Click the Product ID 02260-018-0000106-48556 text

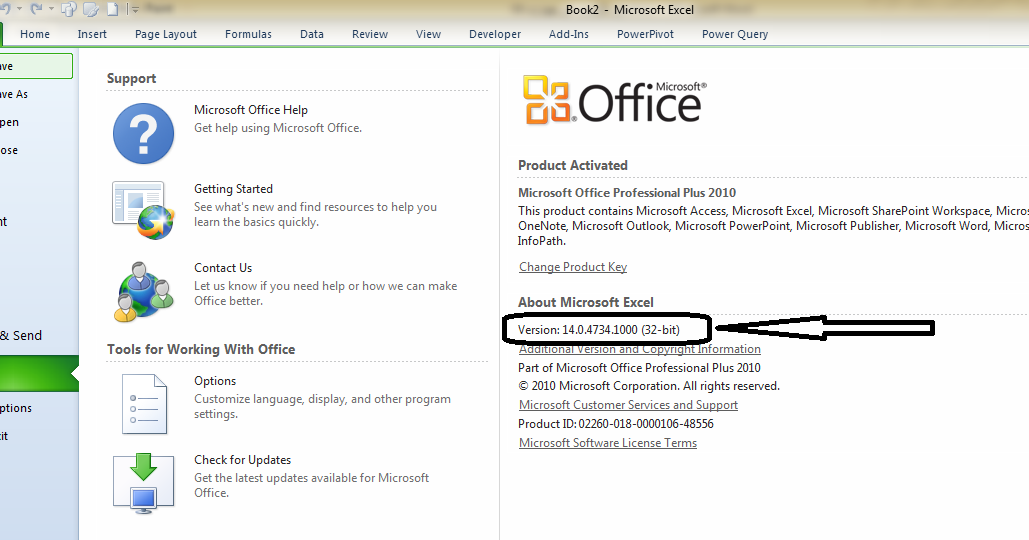(616, 424)
